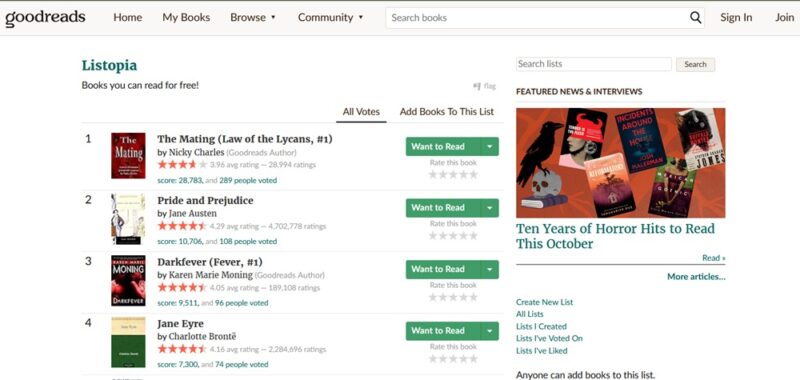Click Sign In link
Image resolution: width=800 pixels, height=380 pixels.
[736, 17]
